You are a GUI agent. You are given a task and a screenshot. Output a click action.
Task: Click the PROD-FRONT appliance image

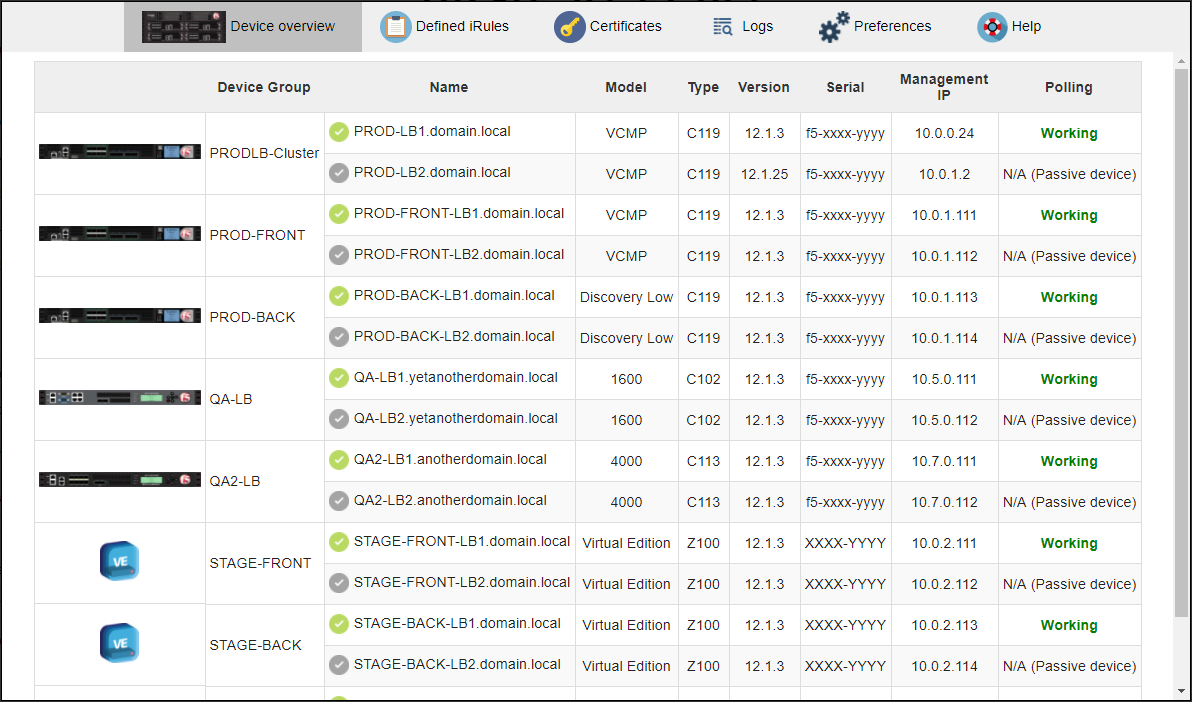[x=120, y=233]
